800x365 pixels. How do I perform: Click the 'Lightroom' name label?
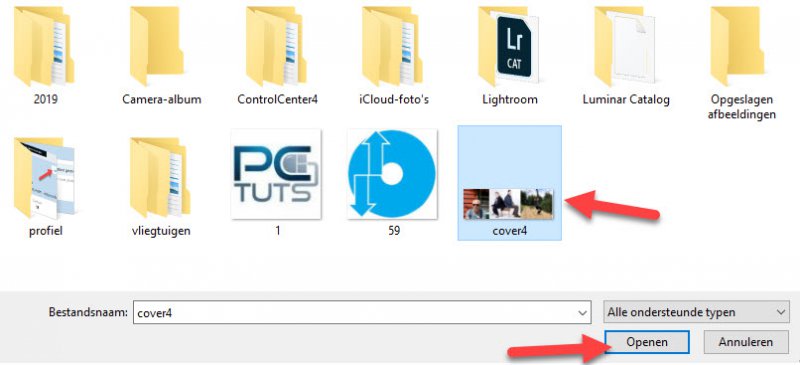tap(510, 100)
